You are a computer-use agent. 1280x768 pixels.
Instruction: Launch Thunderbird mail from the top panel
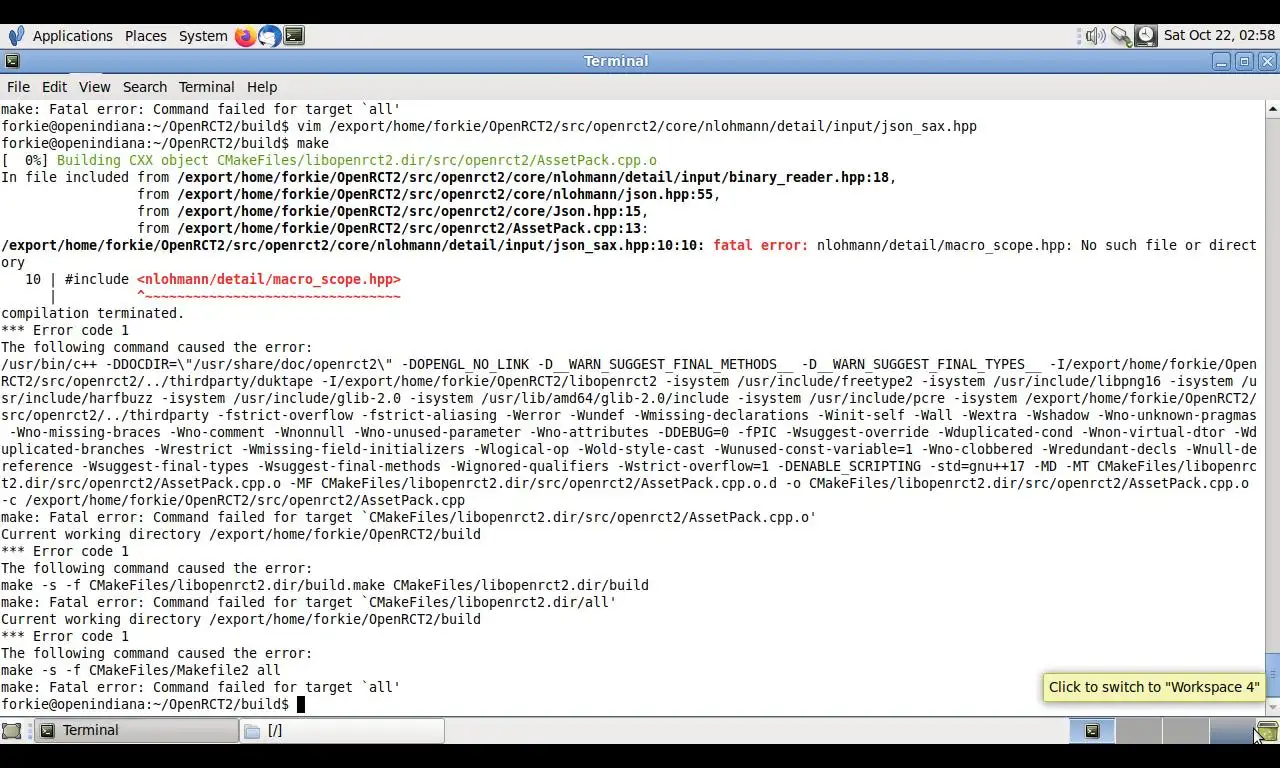269,36
